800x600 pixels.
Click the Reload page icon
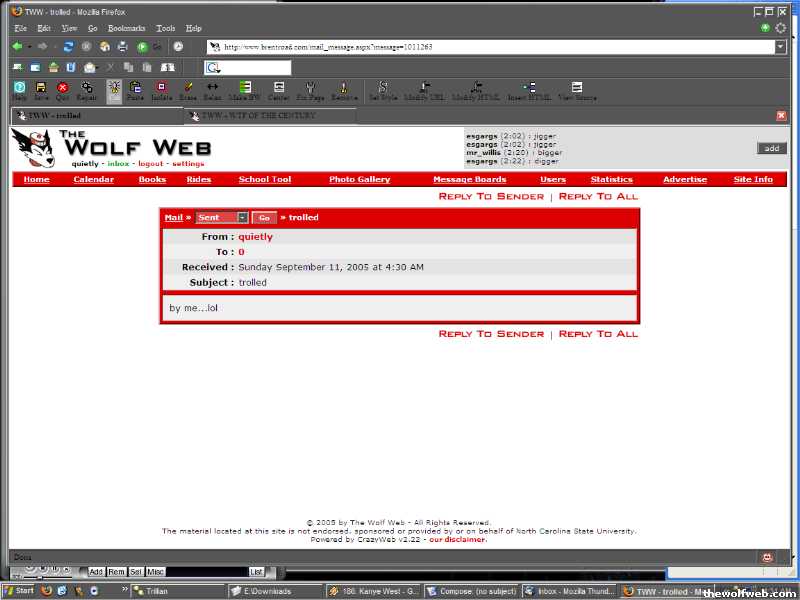click(x=68, y=47)
